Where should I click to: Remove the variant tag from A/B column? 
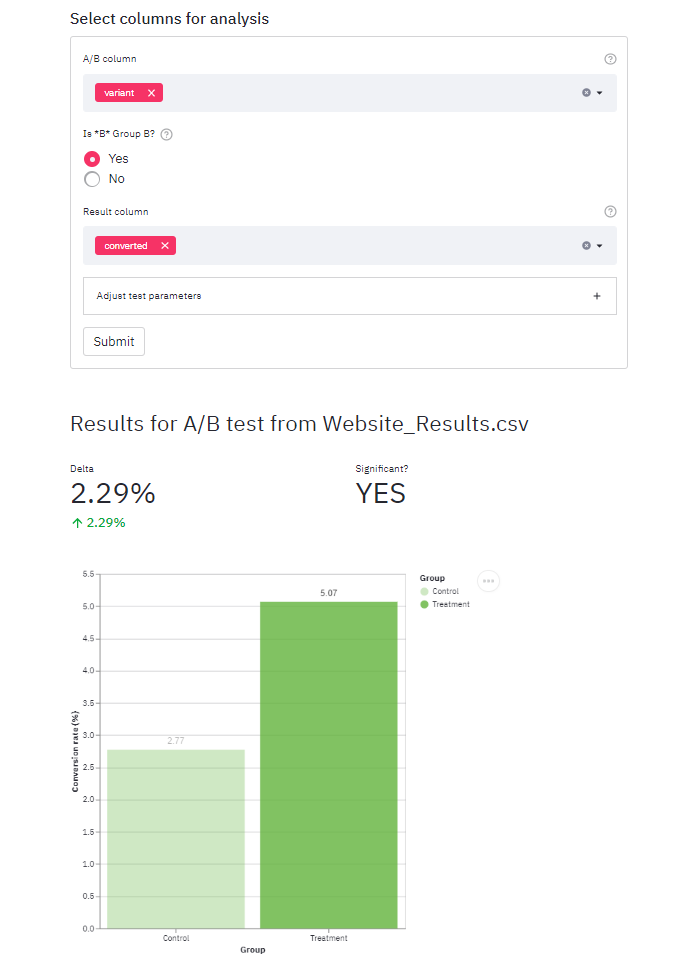click(151, 93)
